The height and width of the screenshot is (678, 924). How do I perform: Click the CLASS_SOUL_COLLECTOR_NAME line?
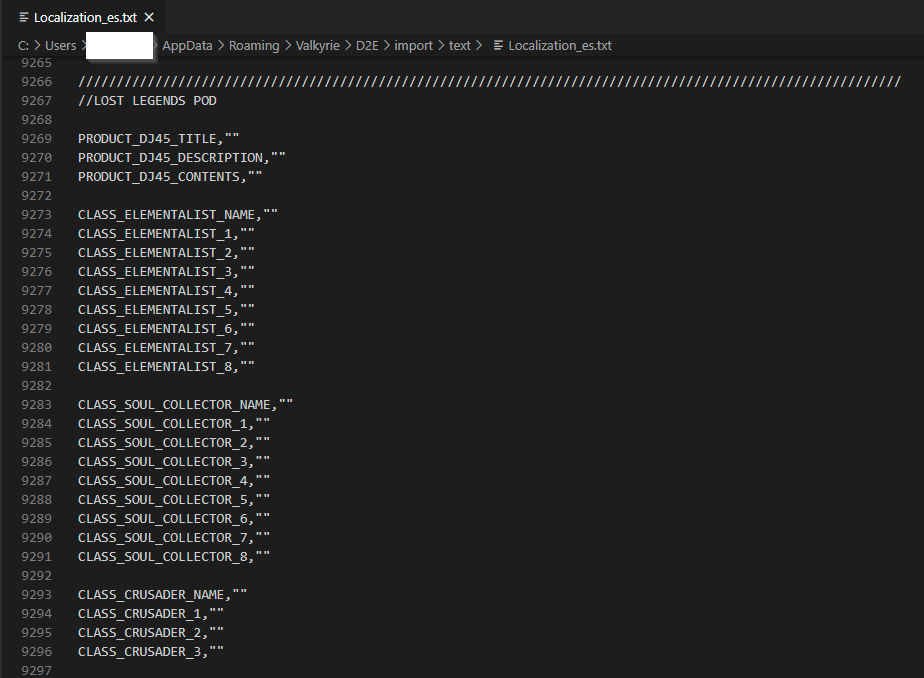(x=185, y=405)
